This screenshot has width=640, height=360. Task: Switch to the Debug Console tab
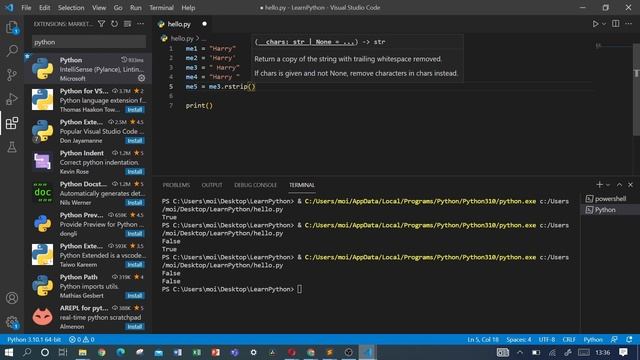(256, 185)
